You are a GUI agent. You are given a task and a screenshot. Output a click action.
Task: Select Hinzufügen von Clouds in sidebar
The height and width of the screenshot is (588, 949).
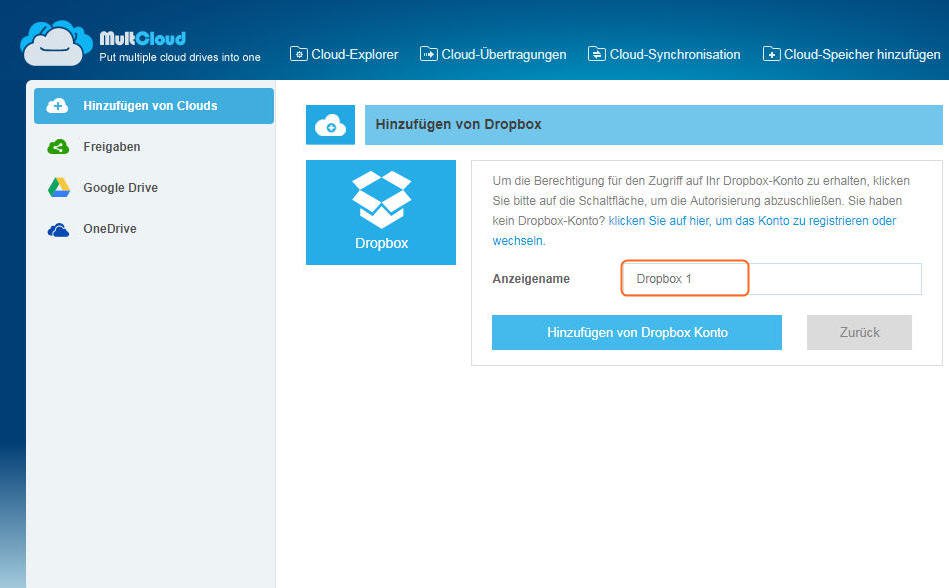click(150, 106)
